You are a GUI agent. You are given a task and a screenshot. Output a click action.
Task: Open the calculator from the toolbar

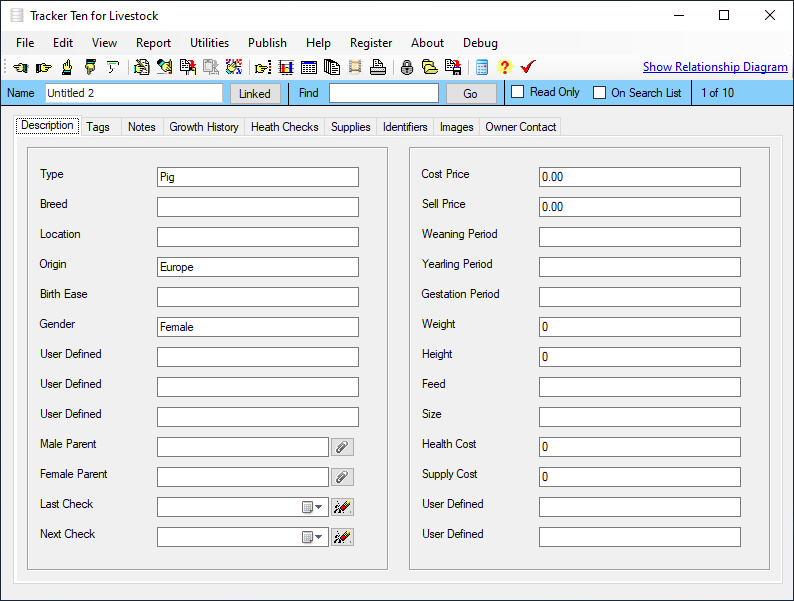tap(482, 67)
